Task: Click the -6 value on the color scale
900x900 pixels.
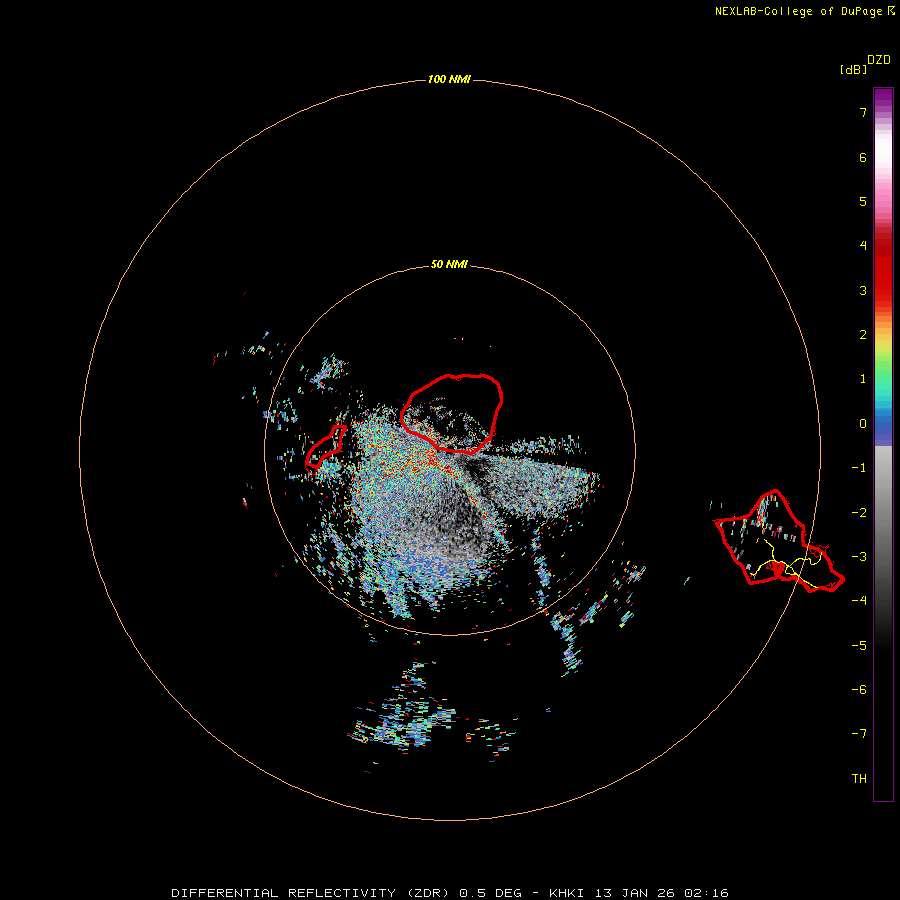Action: click(x=859, y=690)
